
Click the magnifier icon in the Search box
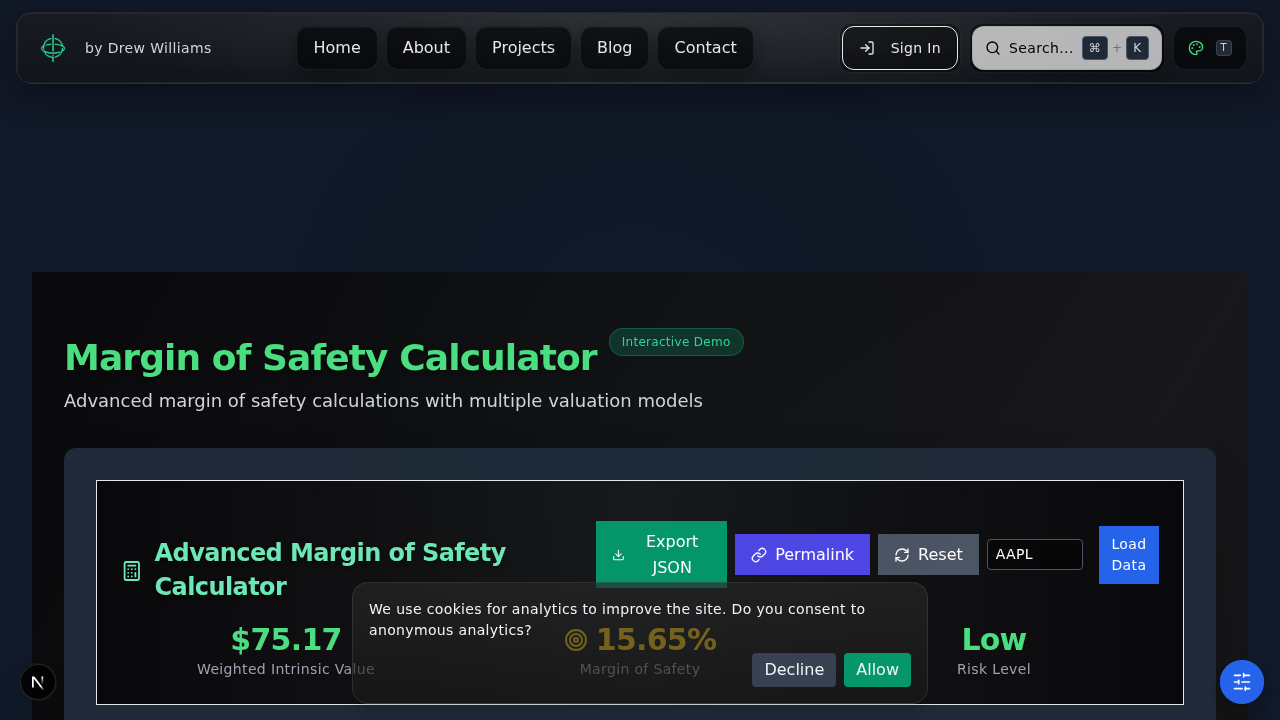tap(993, 48)
